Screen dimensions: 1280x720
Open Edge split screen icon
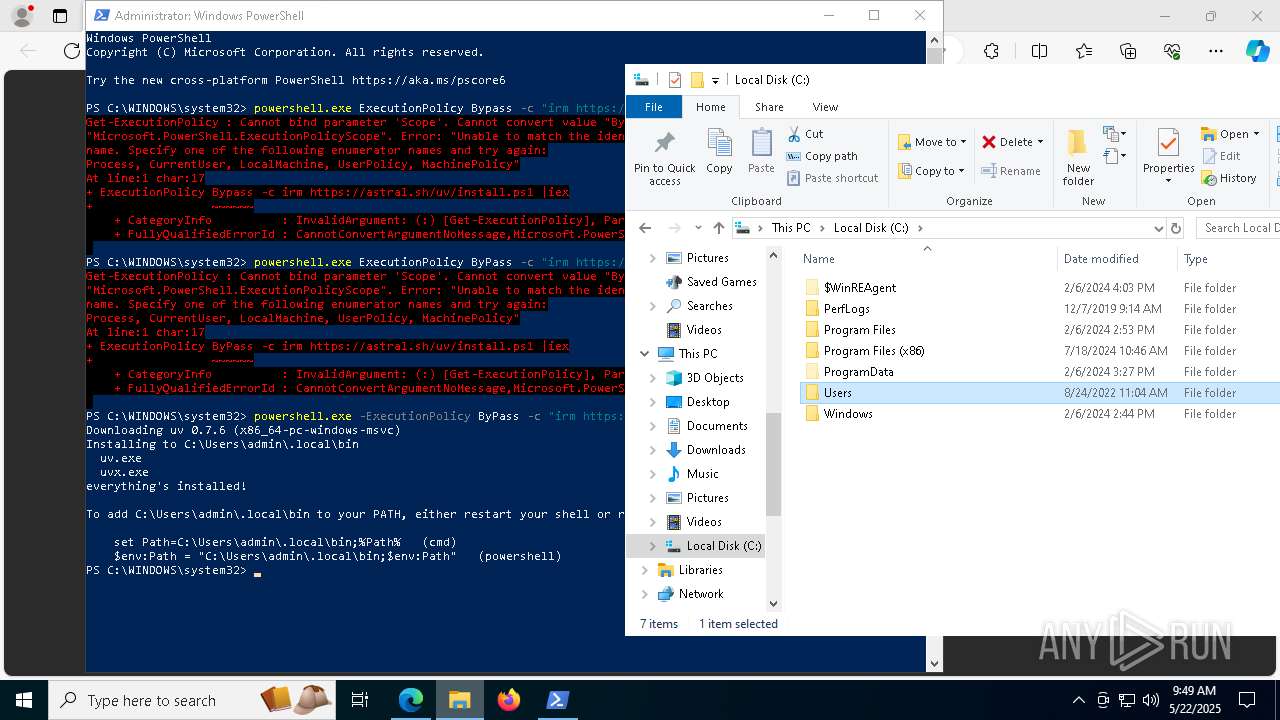click(1039, 51)
